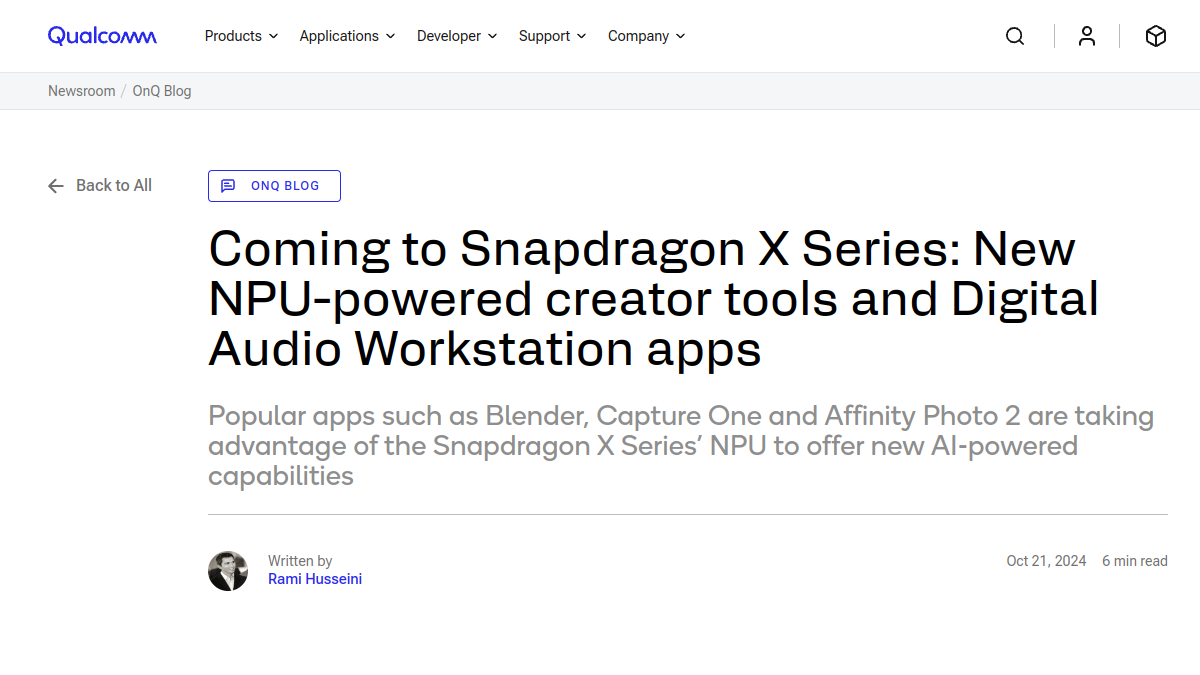Click the cube icon in header
The width and height of the screenshot is (1200, 675).
tap(1156, 36)
